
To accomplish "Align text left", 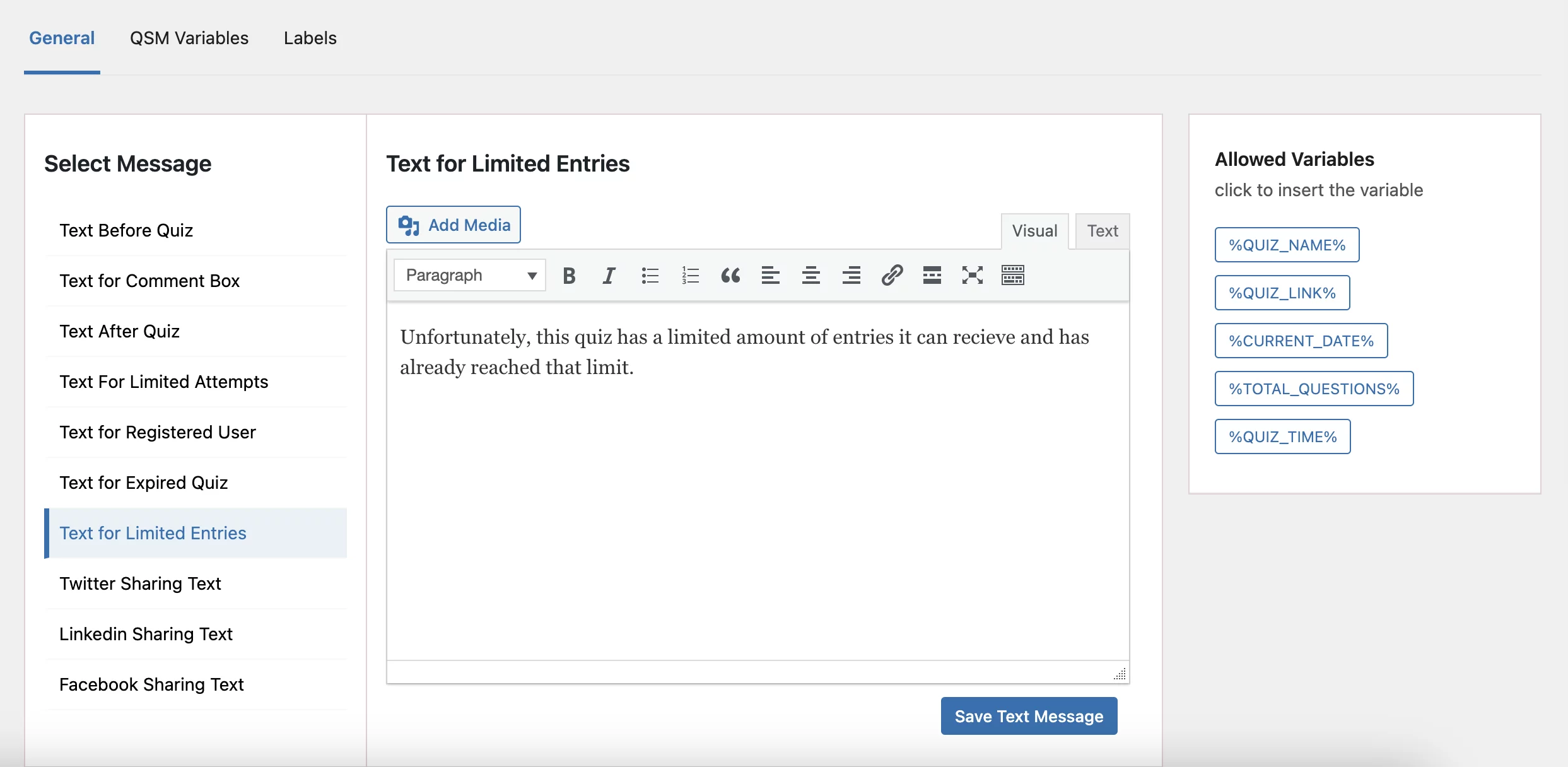I will click(x=771, y=276).
